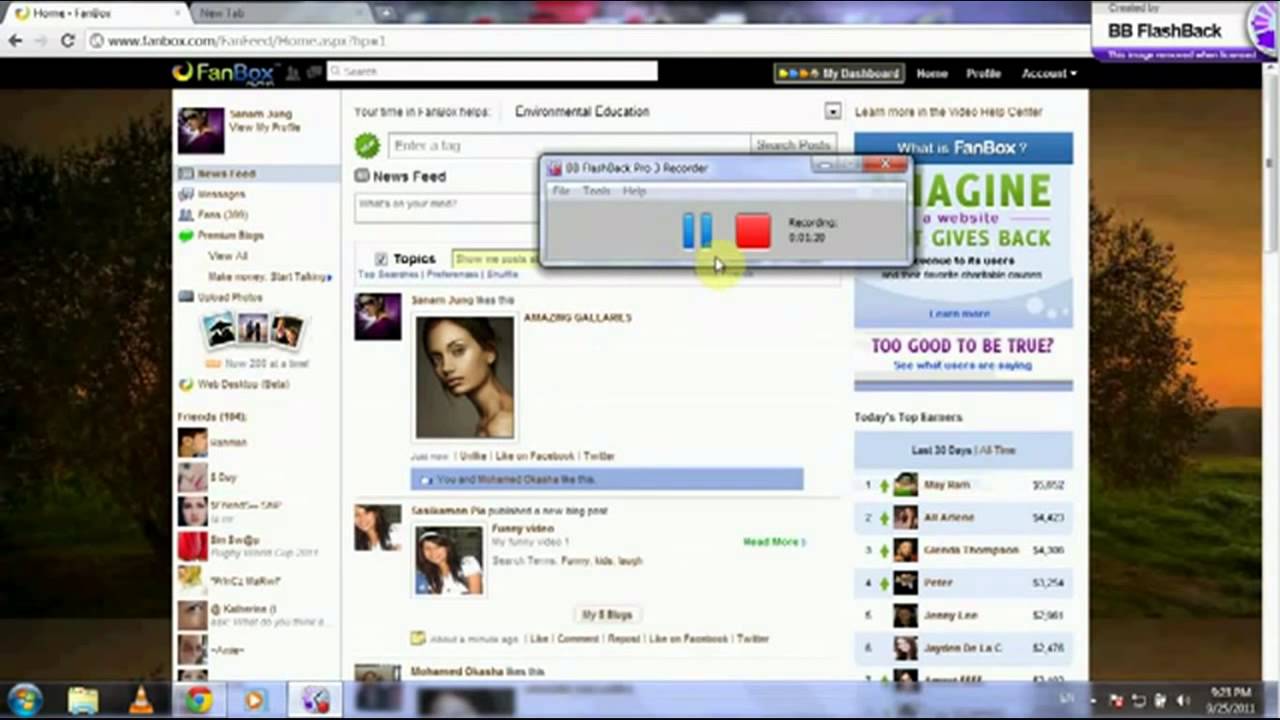The width and height of the screenshot is (1280, 720).
Task: Click Like on Facebook on gallery post
Action: tap(534, 456)
